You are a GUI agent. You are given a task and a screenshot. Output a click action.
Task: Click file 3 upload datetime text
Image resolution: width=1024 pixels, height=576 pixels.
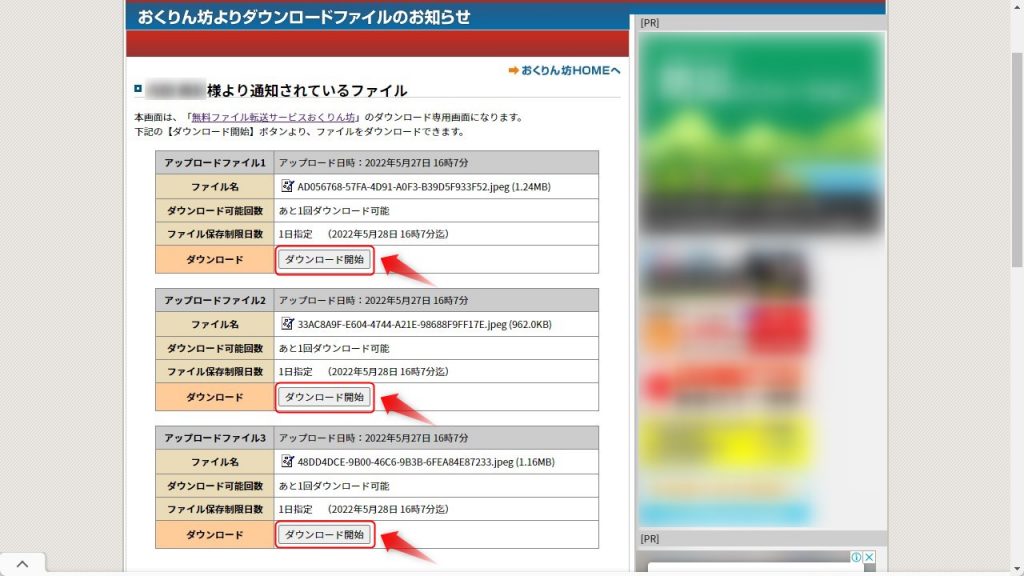(x=374, y=438)
